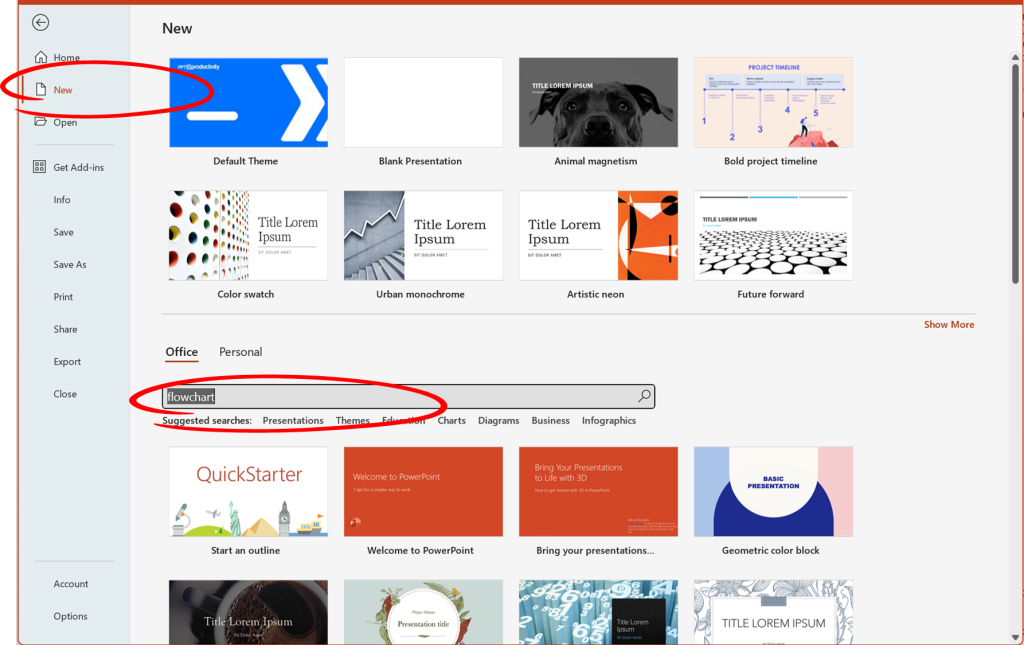Screen dimensions: 1024x645
Task: Click the Home house icon
Action: (x=40, y=57)
